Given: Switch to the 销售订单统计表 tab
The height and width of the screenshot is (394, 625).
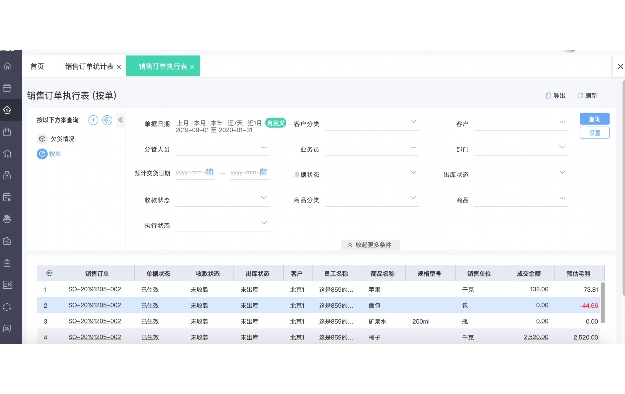Looking at the screenshot, I should [x=89, y=67].
